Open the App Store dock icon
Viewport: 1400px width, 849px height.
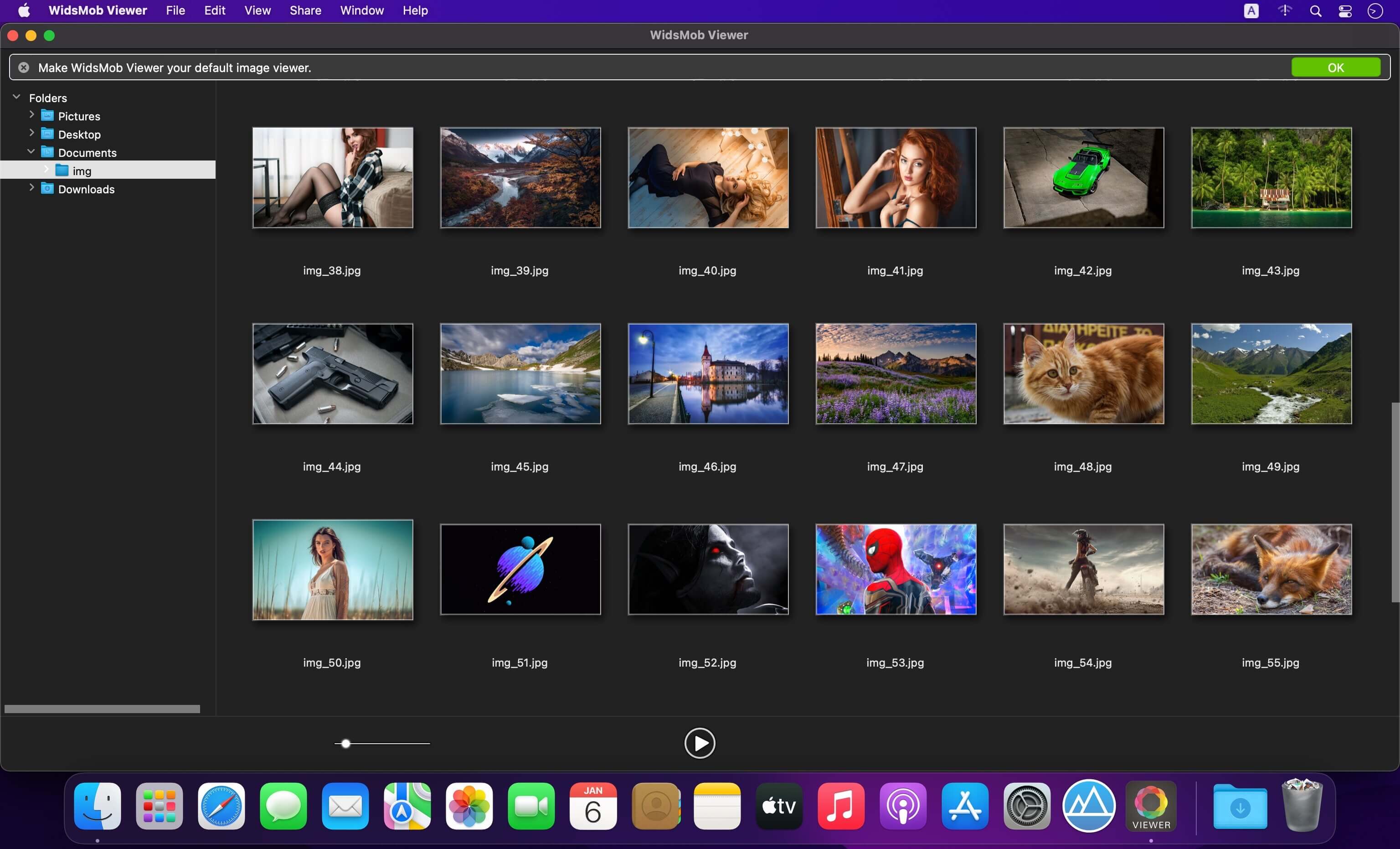tap(964, 806)
